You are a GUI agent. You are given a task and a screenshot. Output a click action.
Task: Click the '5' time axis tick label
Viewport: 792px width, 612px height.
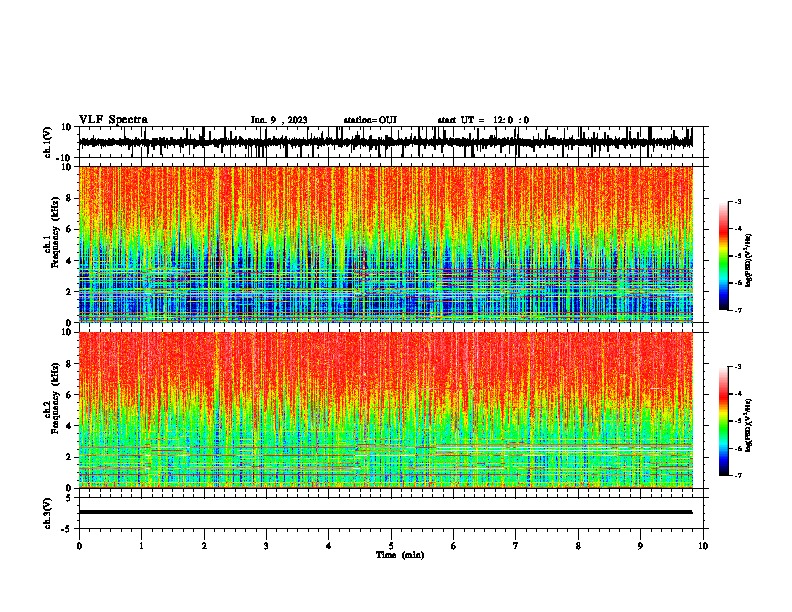point(391,546)
